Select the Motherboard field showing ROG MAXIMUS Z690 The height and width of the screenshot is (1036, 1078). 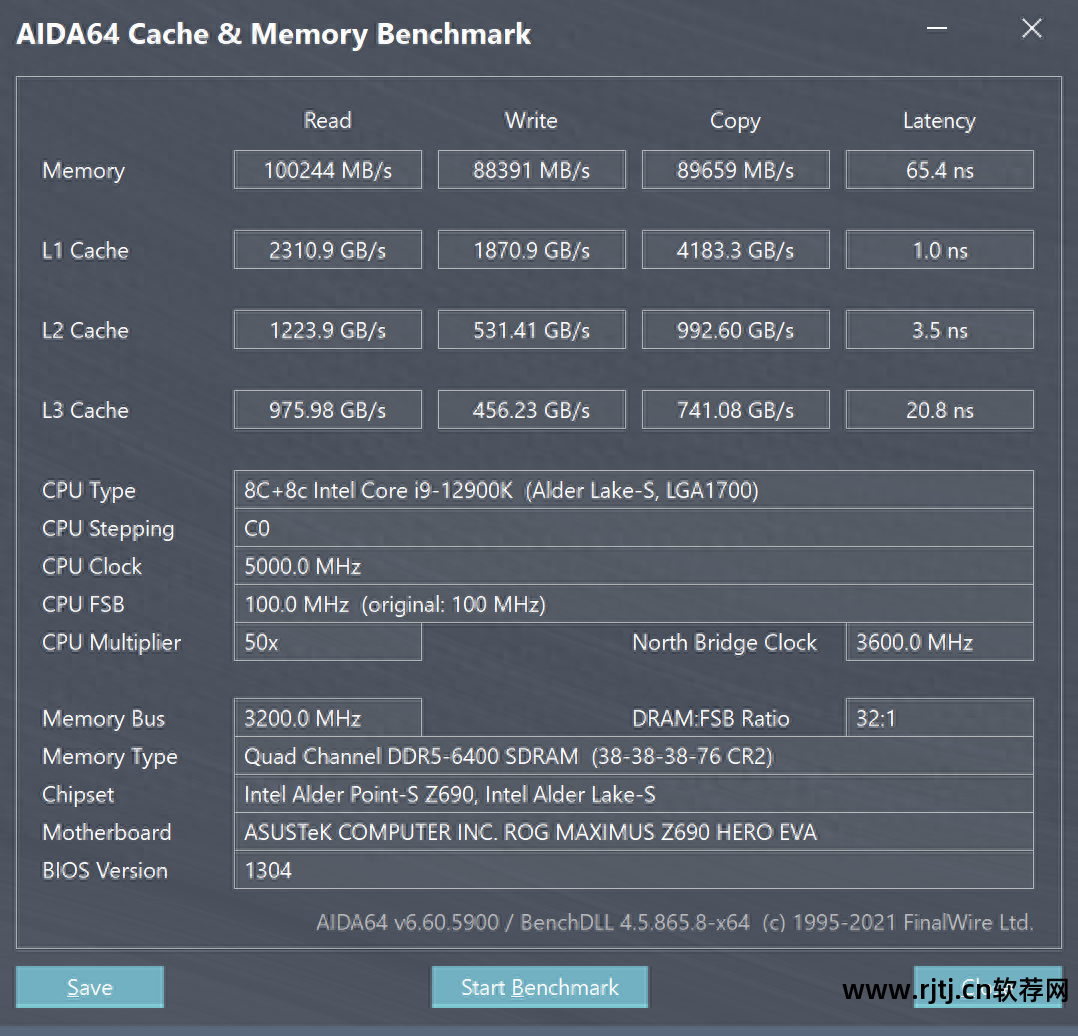[x=634, y=832]
